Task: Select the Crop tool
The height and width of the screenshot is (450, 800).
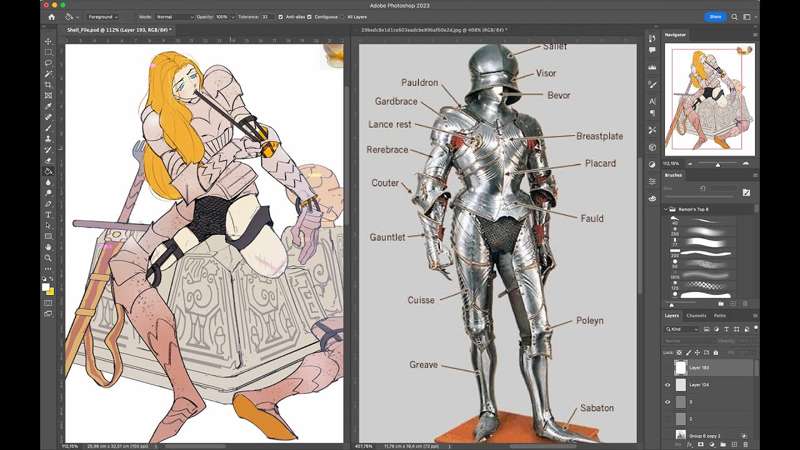Action: click(x=48, y=85)
